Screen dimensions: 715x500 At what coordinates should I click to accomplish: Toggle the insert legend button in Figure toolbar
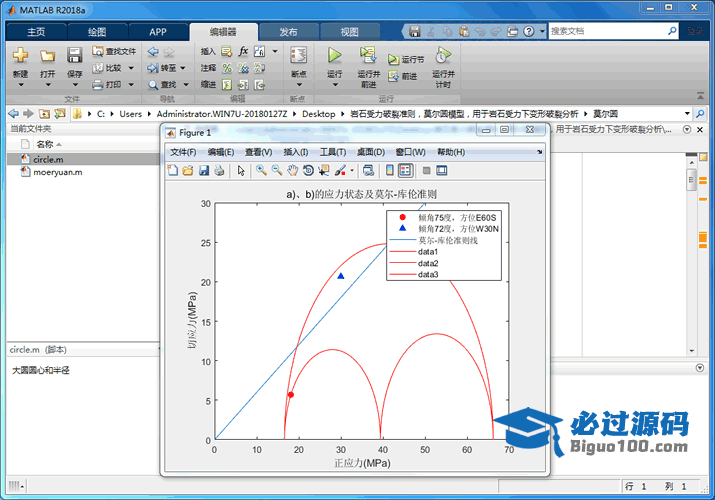pyautogui.click(x=406, y=170)
